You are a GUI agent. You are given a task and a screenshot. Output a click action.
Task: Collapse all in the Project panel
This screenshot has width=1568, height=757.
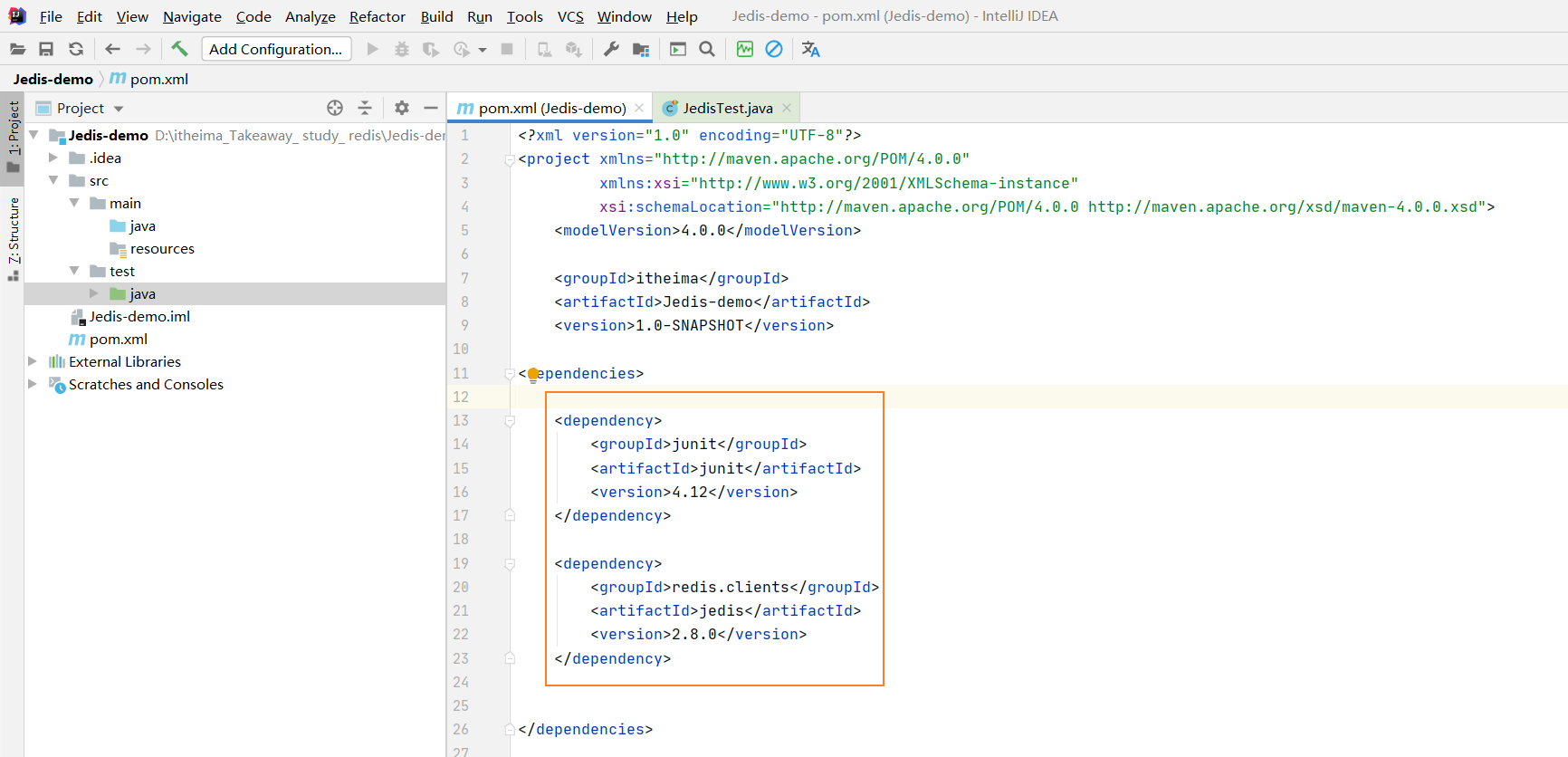365,108
